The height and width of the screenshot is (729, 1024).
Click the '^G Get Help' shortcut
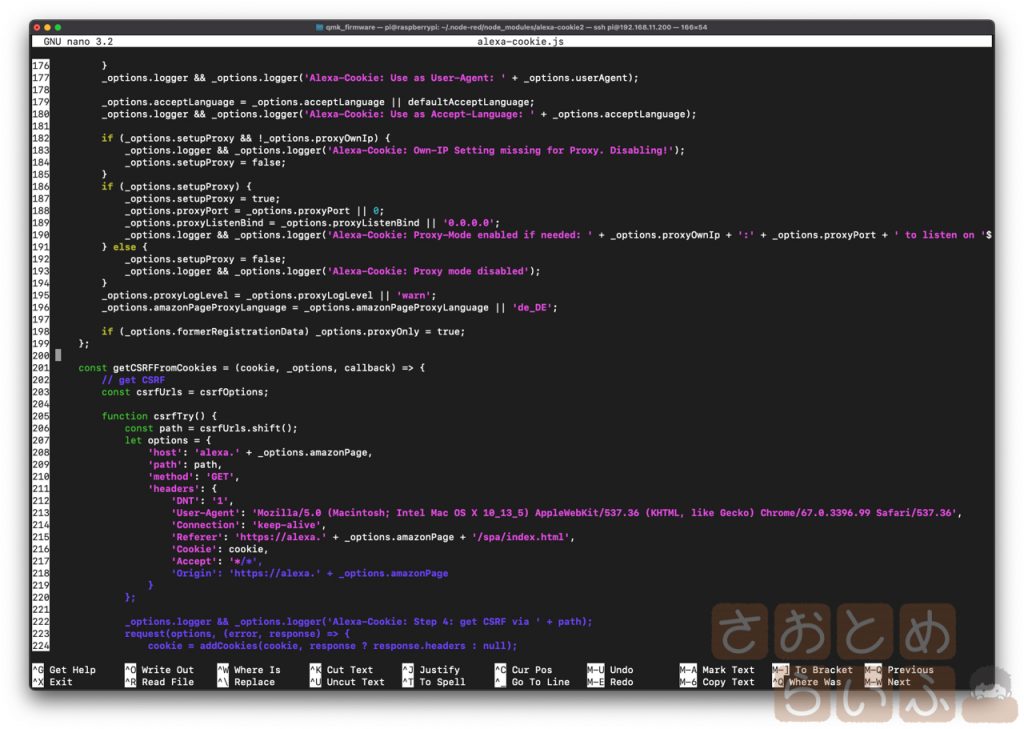pos(65,670)
